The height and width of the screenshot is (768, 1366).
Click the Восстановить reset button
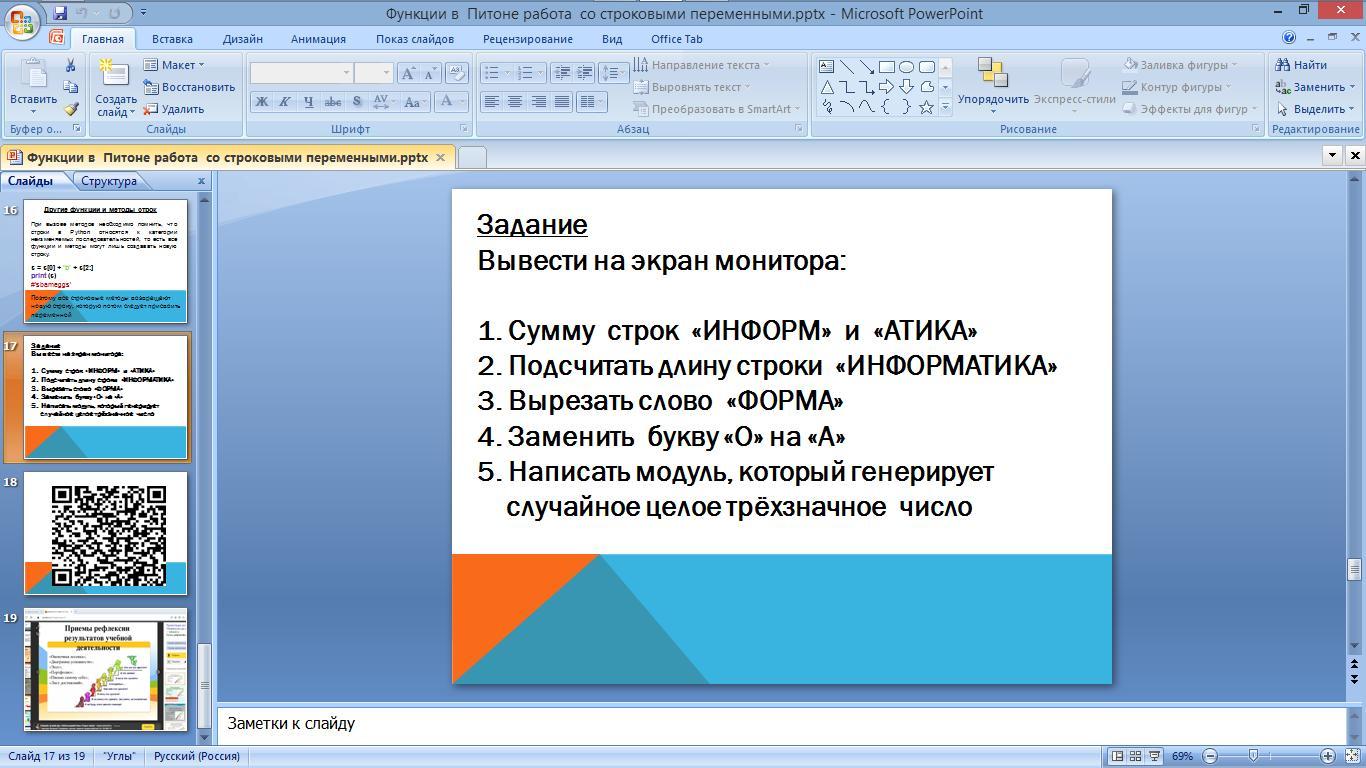(x=189, y=87)
